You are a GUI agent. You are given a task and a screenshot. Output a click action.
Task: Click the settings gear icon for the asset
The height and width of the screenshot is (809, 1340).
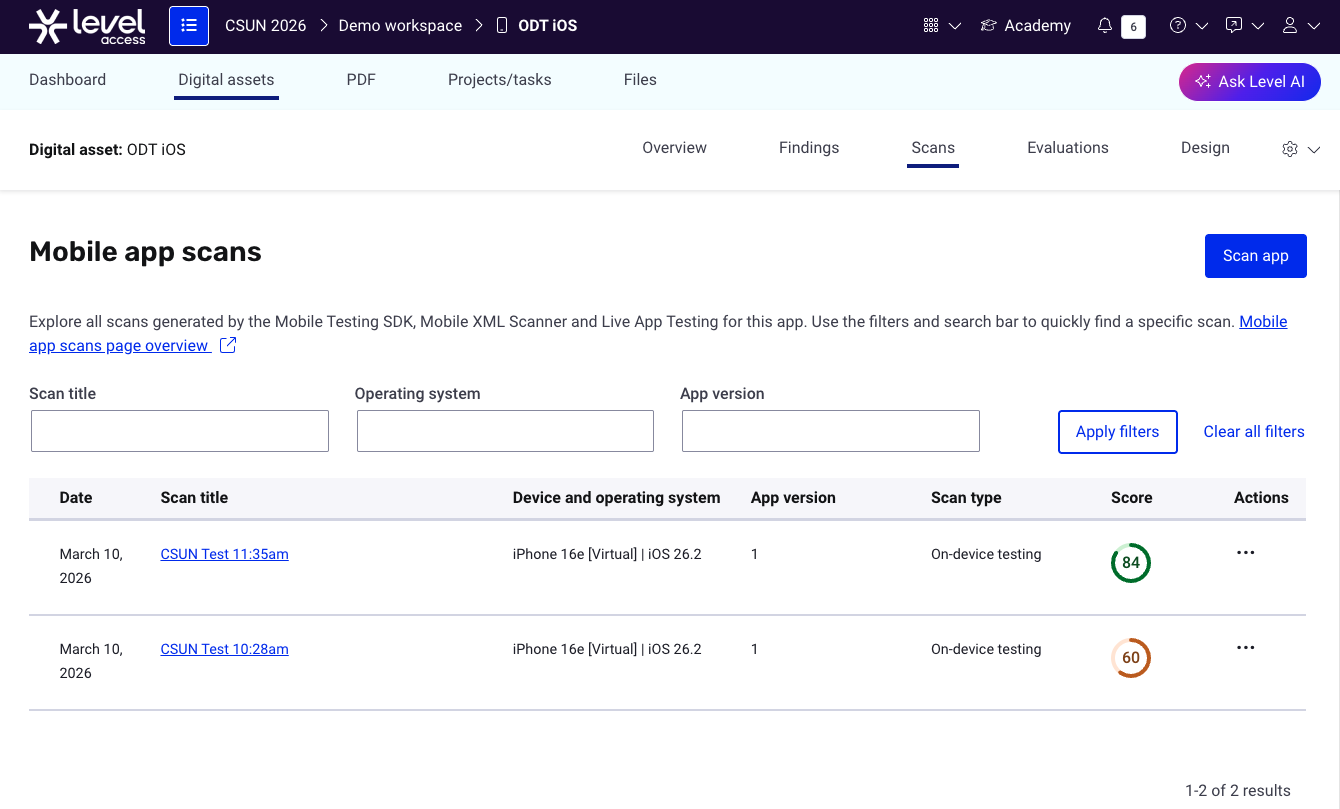tap(1290, 149)
